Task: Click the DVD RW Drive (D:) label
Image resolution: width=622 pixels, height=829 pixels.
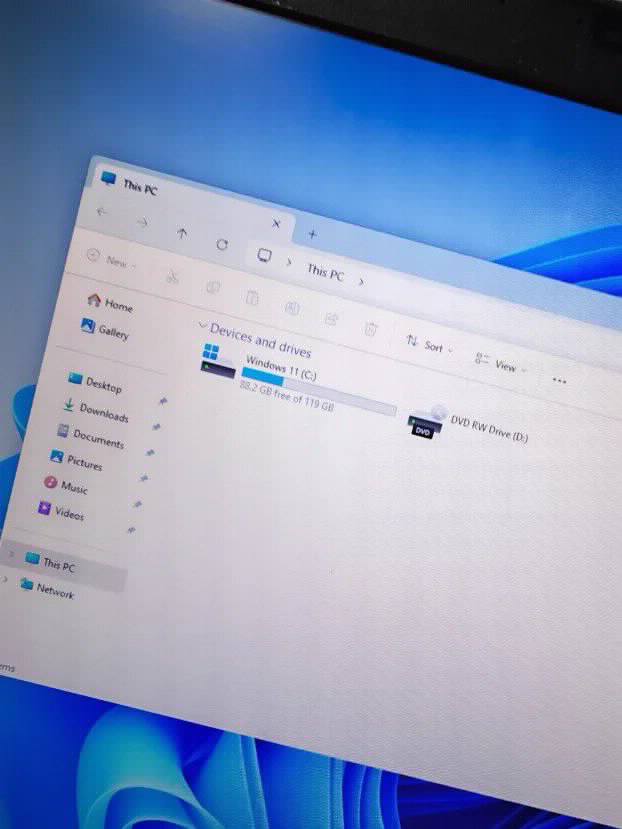Action: [489, 428]
